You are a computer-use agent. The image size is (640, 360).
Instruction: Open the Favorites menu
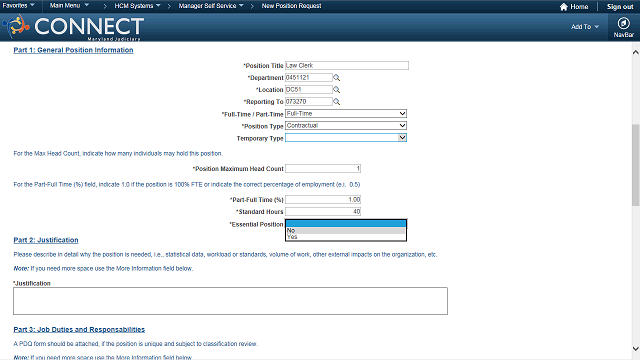(x=18, y=6)
